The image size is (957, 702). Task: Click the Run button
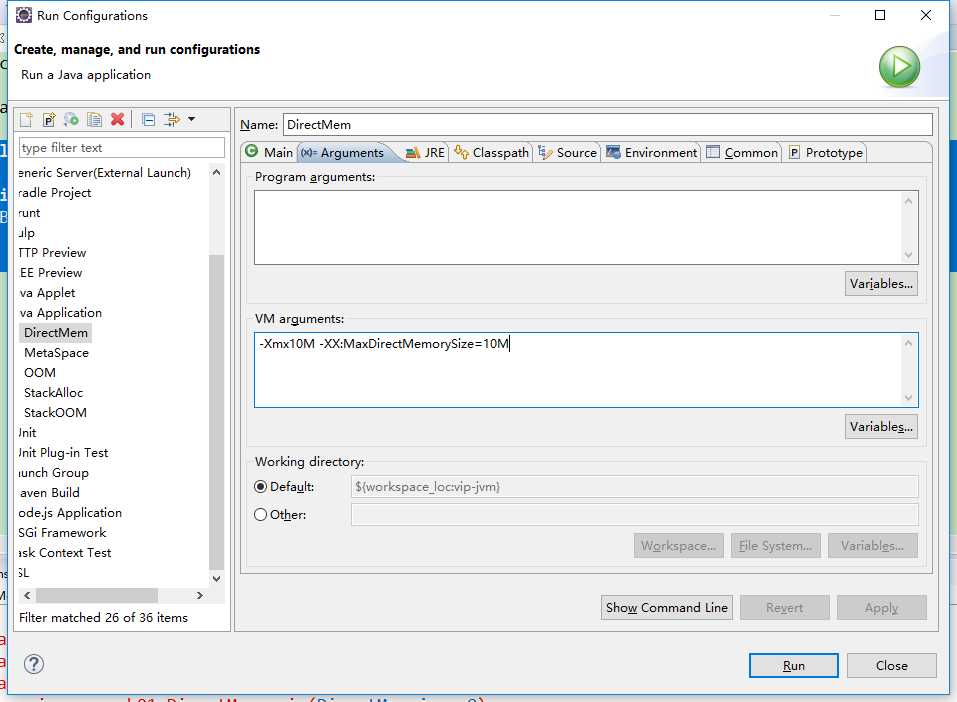793,665
